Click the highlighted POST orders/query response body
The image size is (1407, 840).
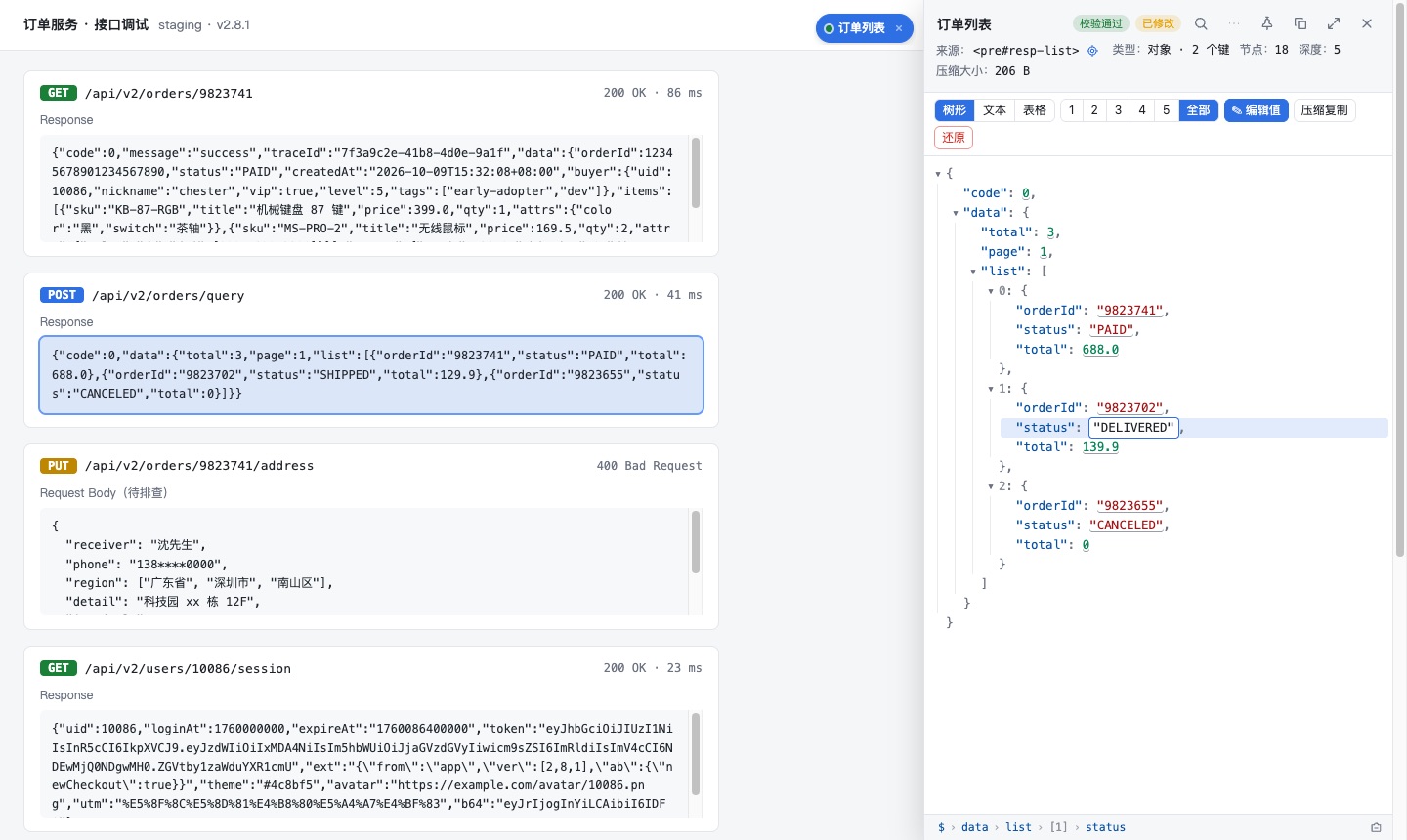[x=371, y=375]
